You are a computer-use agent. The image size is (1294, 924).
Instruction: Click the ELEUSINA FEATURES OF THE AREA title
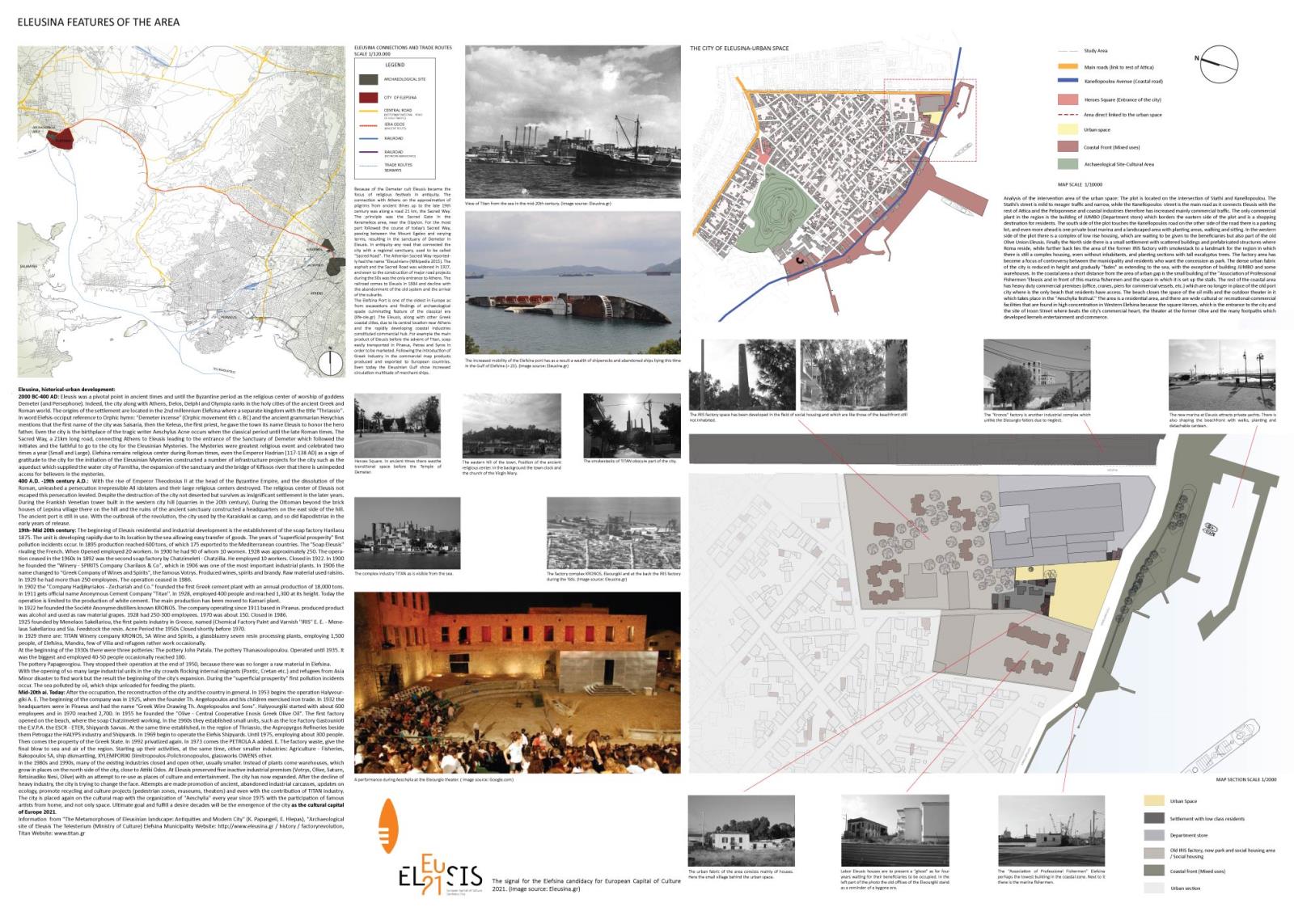[99, 22]
